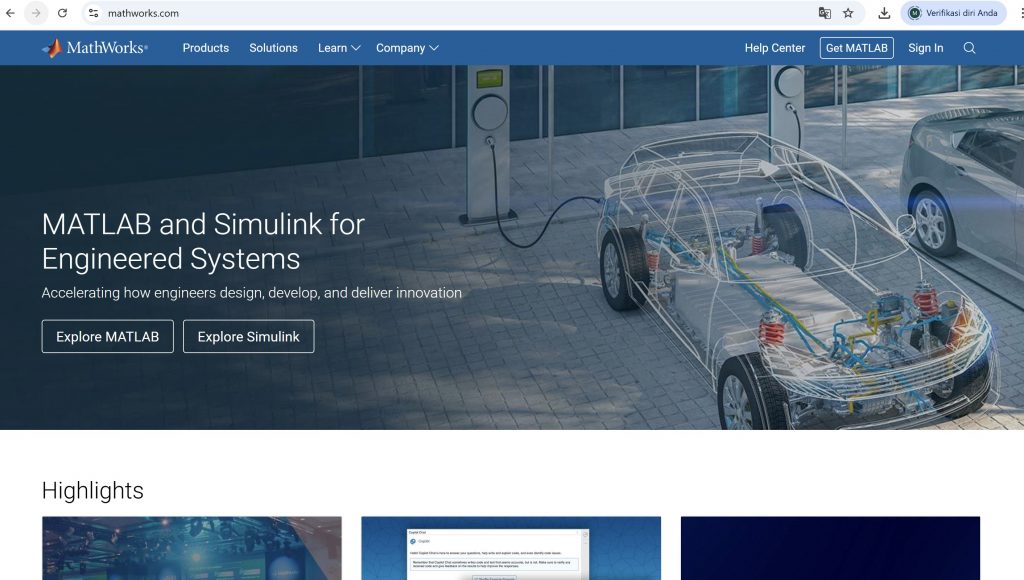Open the Solutions menu item
The image size is (1024, 580).
coord(273,48)
